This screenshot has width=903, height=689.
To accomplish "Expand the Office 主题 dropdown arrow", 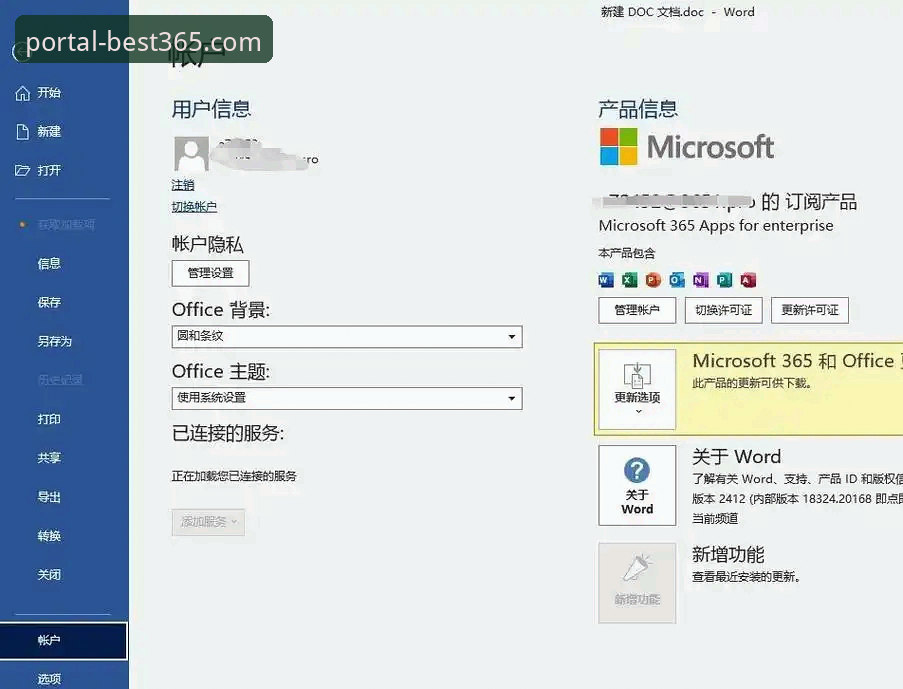I will 511,399.
